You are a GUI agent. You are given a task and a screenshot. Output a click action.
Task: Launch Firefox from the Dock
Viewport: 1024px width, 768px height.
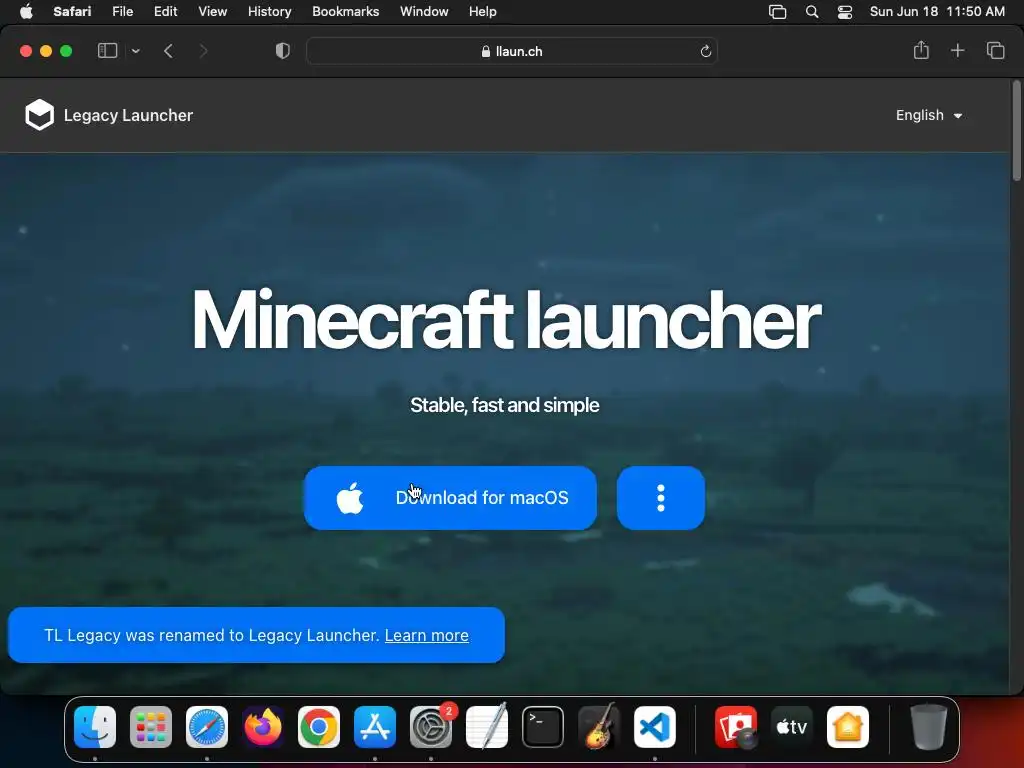(263, 727)
